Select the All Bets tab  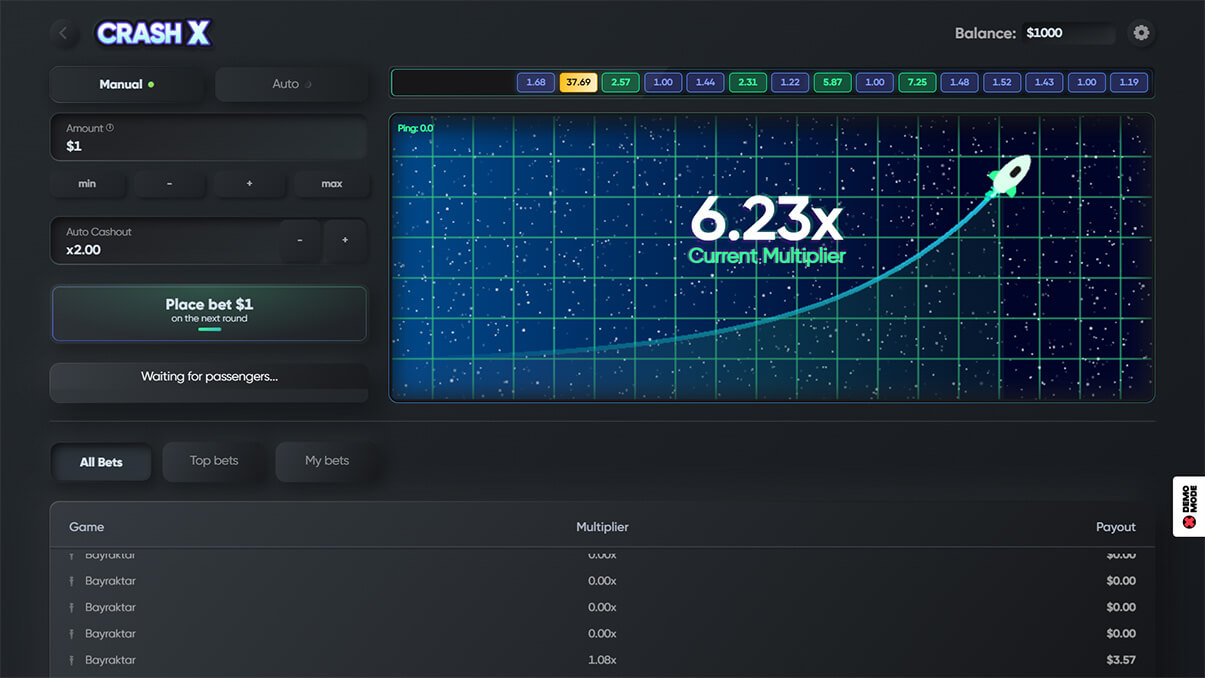101,462
